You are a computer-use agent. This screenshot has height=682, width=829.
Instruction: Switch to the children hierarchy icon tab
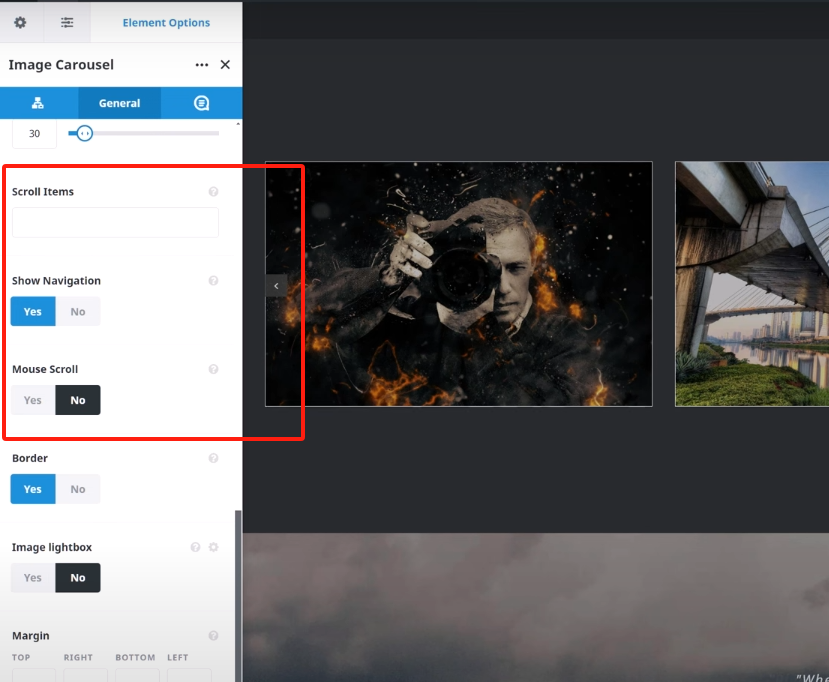pos(38,103)
